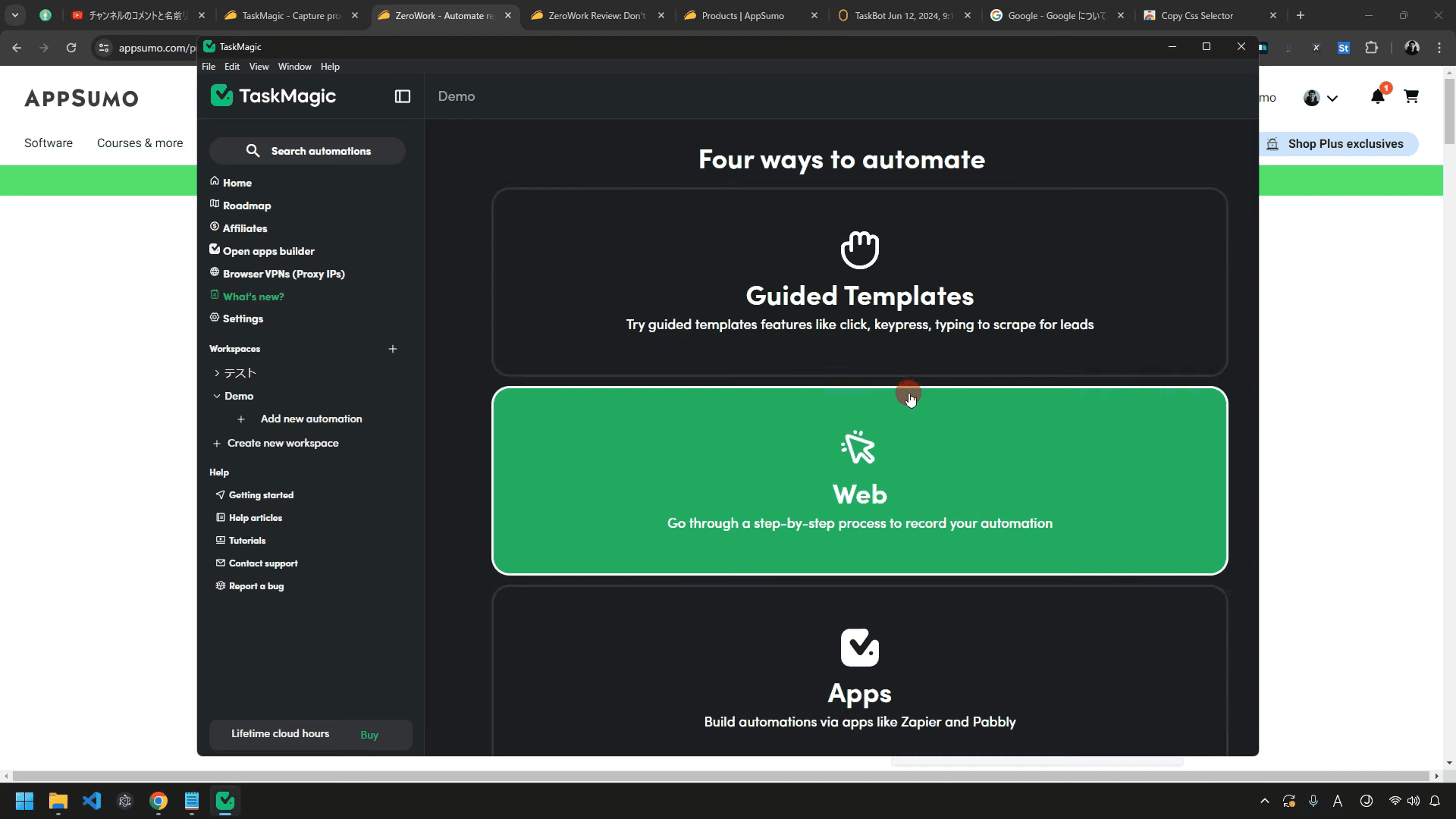Click plus icon next to Workspaces

pos(393,349)
